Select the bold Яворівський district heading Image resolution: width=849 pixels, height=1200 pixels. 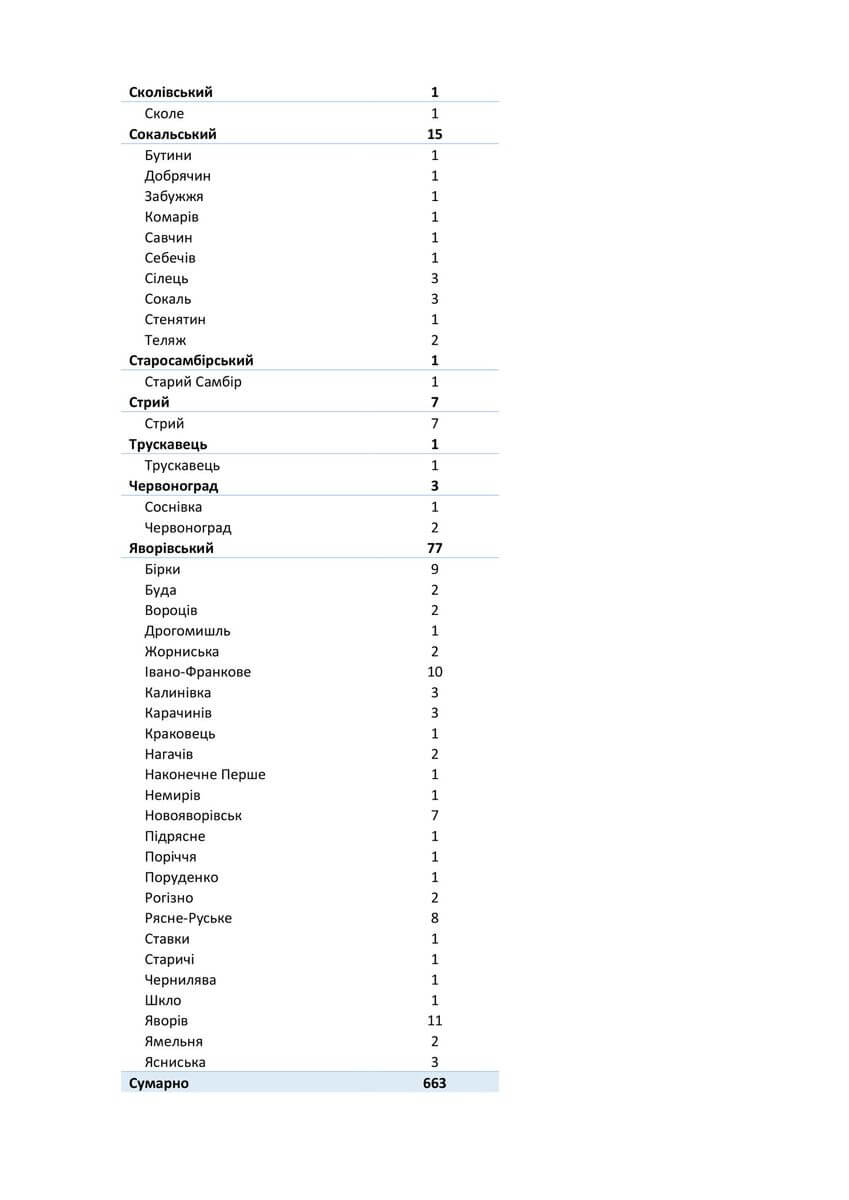click(x=171, y=548)
